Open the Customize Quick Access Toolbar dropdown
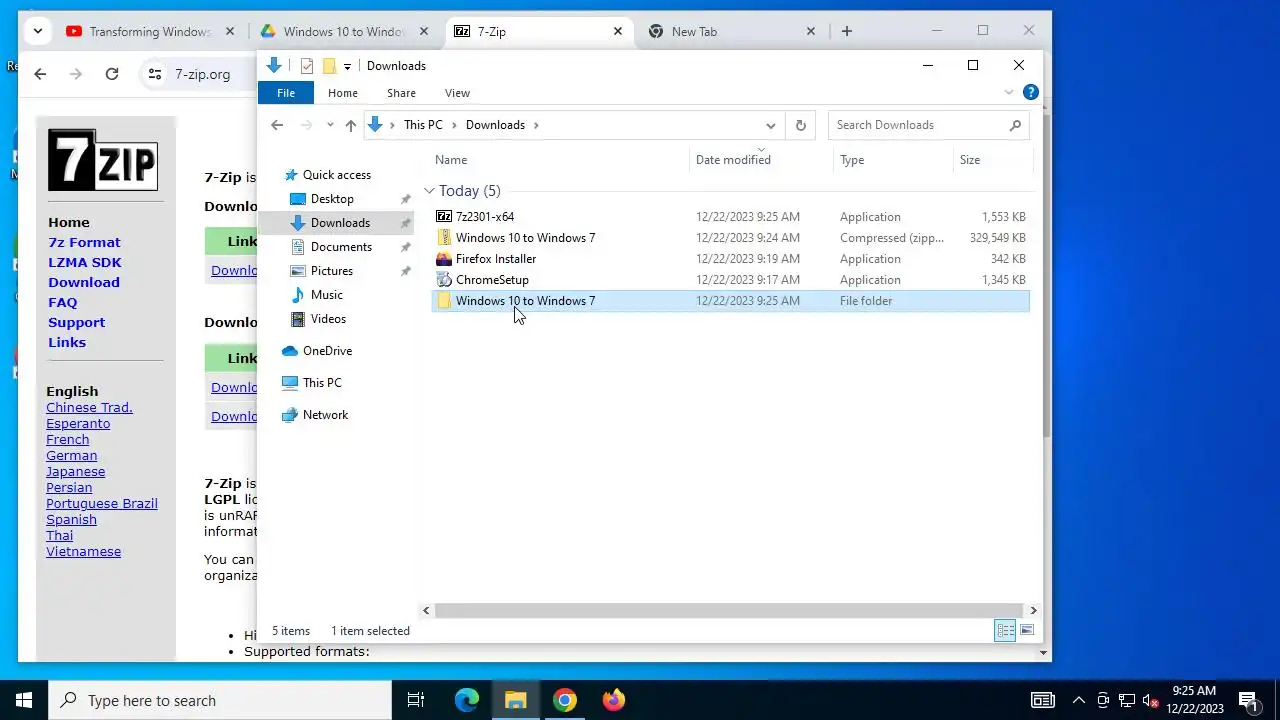 [347, 66]
